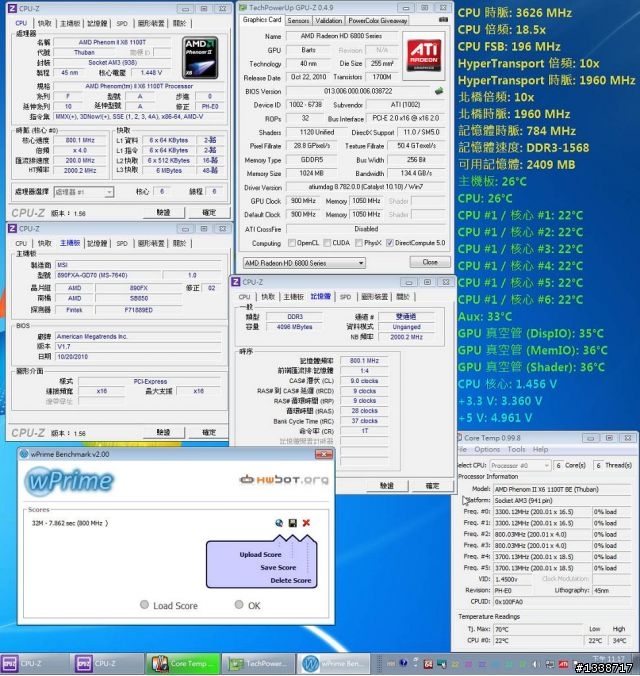Click the red ATI tray icon
This screenshot has height=676, width=640.
pyautogui.click(x=563, y=664)
